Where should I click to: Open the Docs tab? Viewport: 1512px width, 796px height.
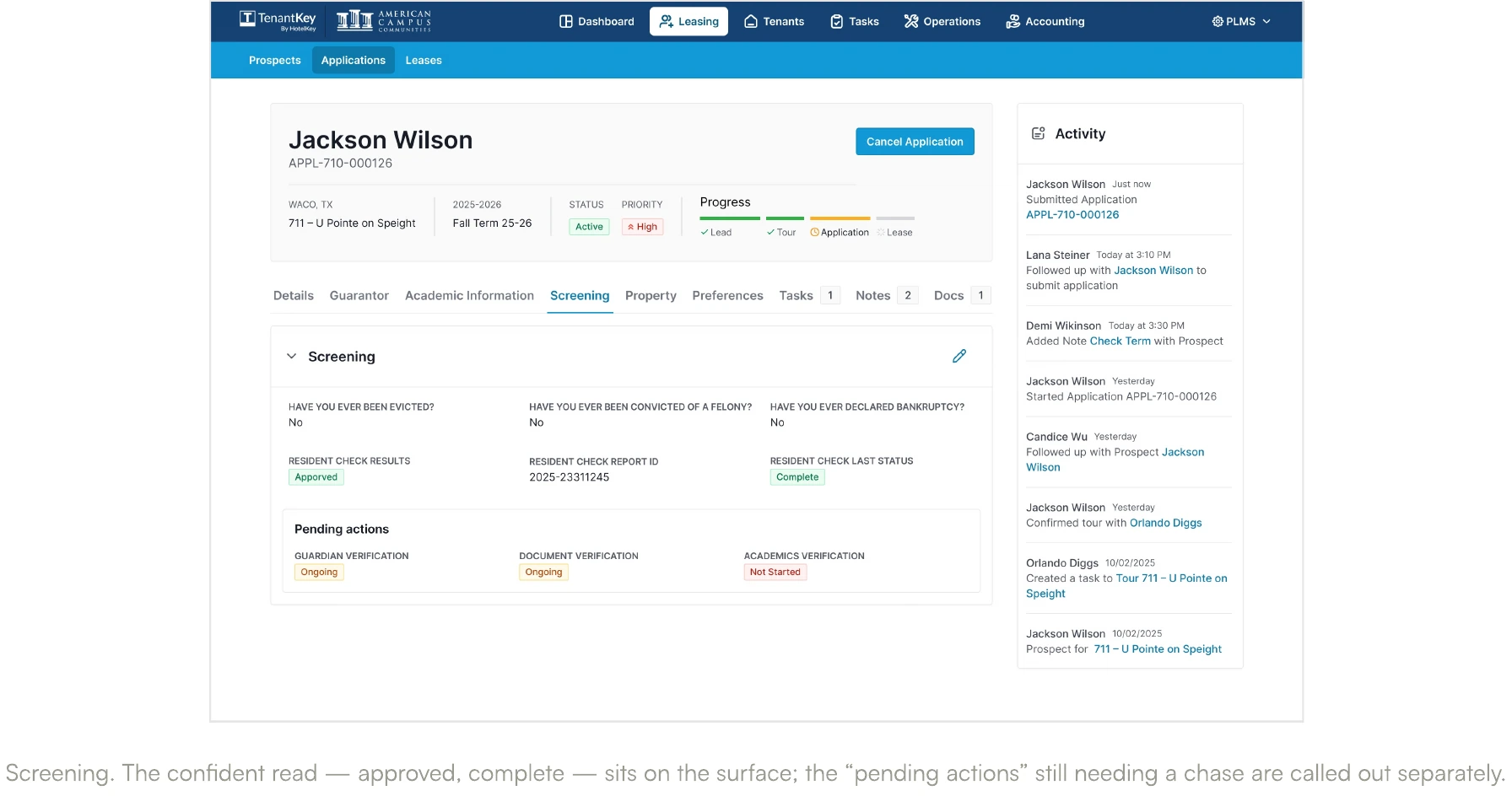(962, 295)
